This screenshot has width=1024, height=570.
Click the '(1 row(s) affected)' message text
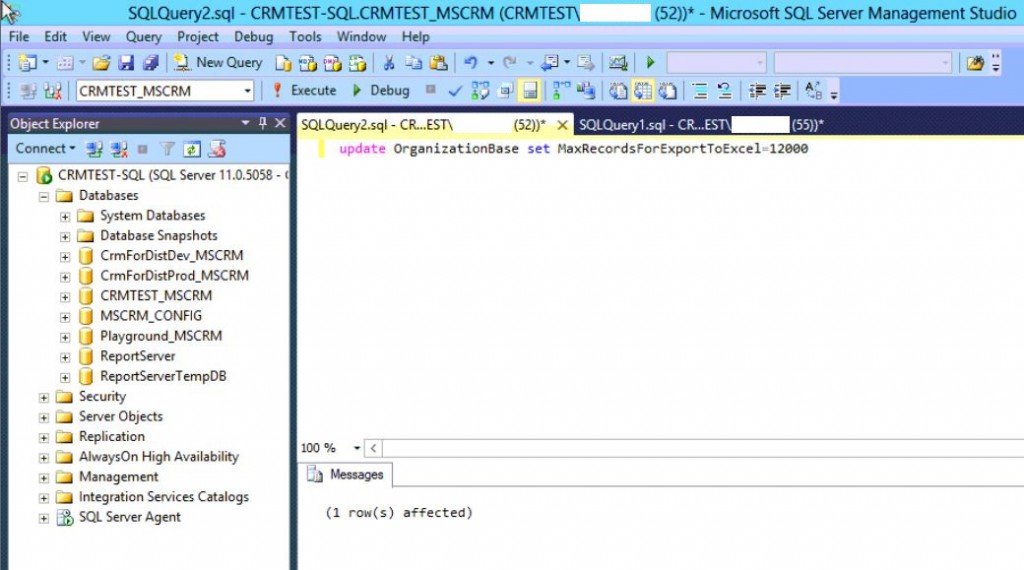tap(399, 513)
